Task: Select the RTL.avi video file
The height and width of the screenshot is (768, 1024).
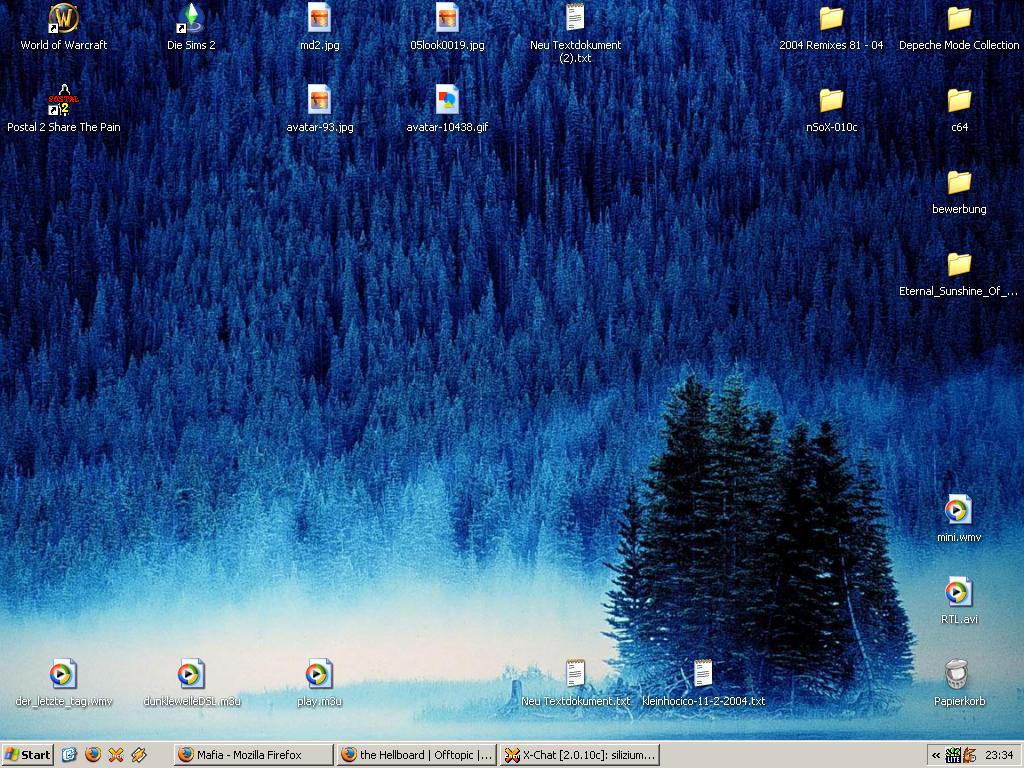Action: pyautogui.click(x=958, y=593)
